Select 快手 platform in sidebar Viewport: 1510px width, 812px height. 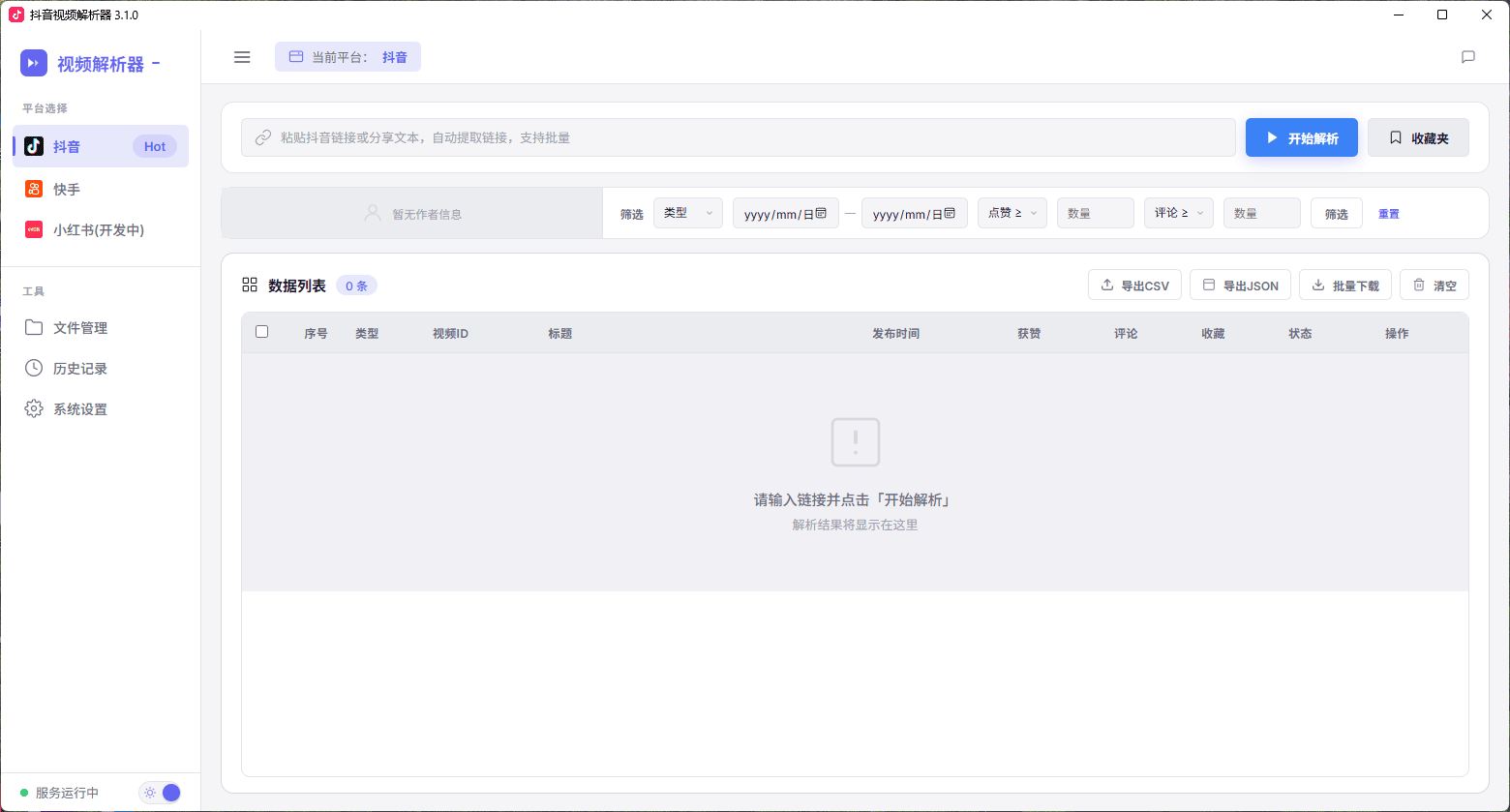click(101, 189)
